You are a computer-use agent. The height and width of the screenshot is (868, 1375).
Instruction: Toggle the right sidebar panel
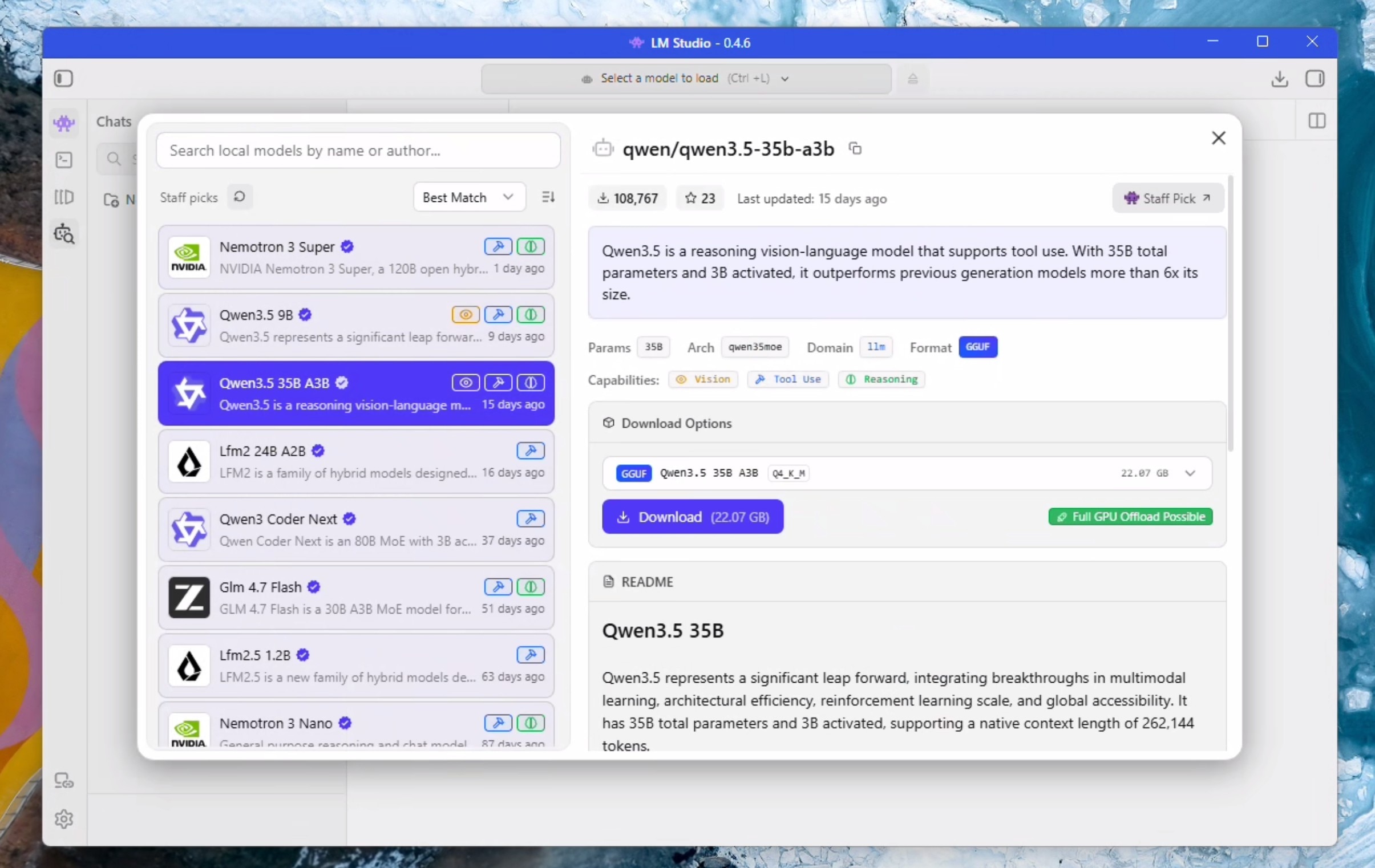pyautogui.click(x=1316, y=79)
